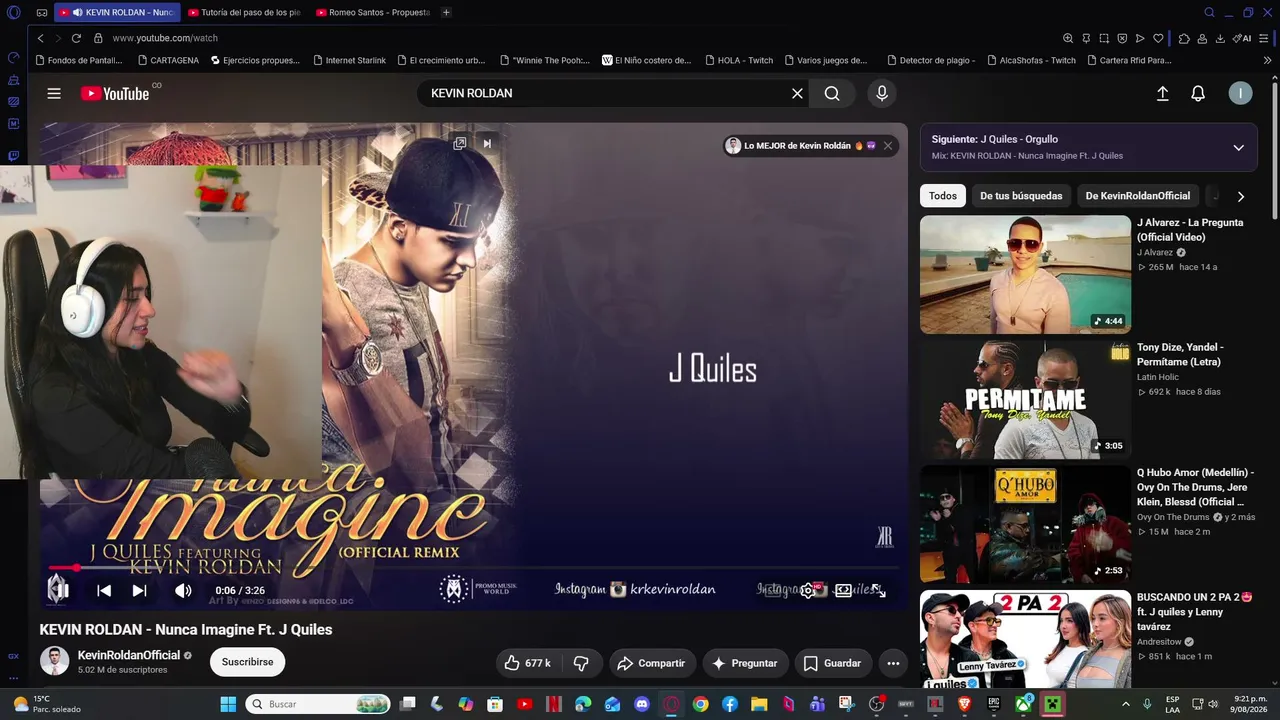
Task: Skip to the next video
Action: 140,590
